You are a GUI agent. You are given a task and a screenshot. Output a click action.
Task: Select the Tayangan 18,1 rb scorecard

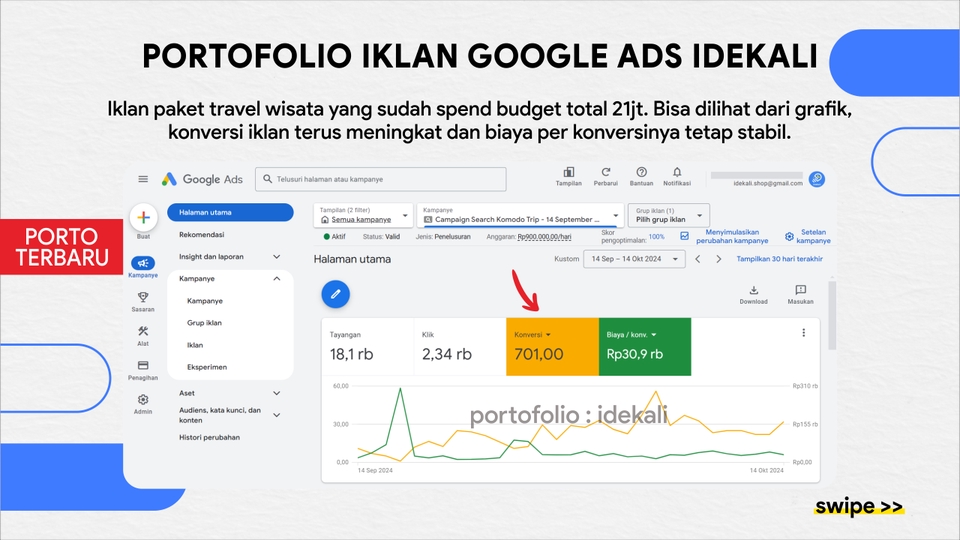(x=368, y=347)
